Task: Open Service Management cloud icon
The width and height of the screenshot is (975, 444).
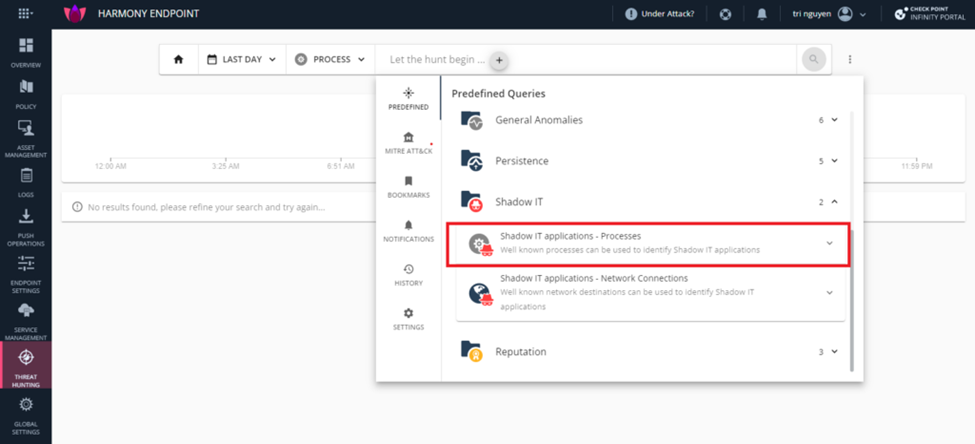Action: pyautogui.click(x=25, y=310)
